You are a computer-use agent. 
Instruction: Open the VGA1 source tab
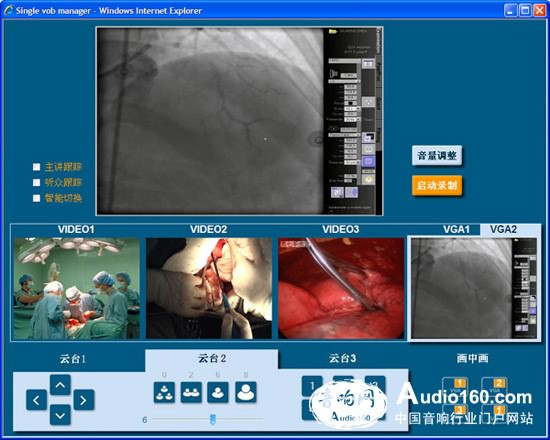pyautogui.click(x=456, y=229)
